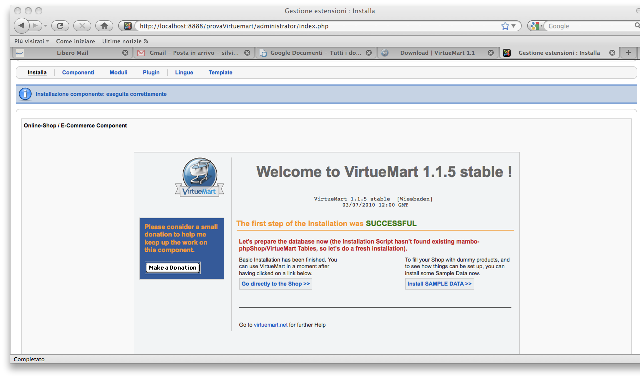Image resolution: width=640 pixels, height=378 pixels.
Task: Switch to the Libero Mail tab
Action: coord(71,53)
